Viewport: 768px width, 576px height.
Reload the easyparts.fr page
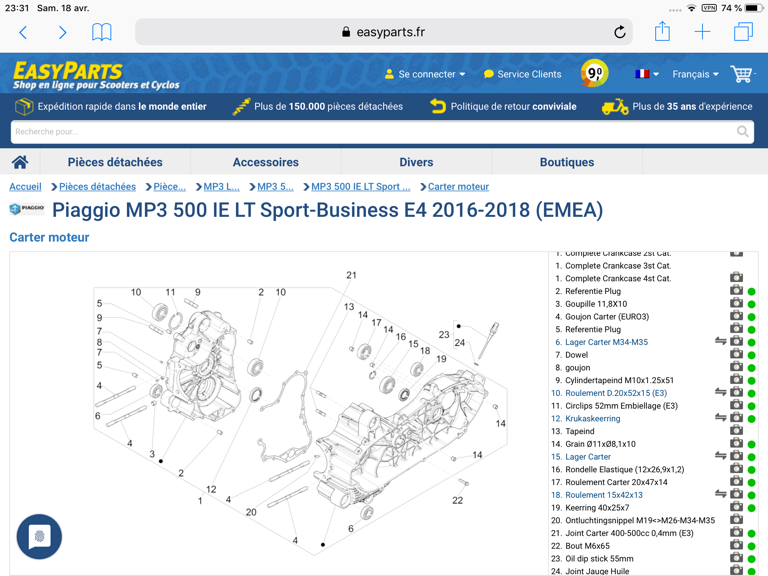pyautogui.click(x=620, y=32)
